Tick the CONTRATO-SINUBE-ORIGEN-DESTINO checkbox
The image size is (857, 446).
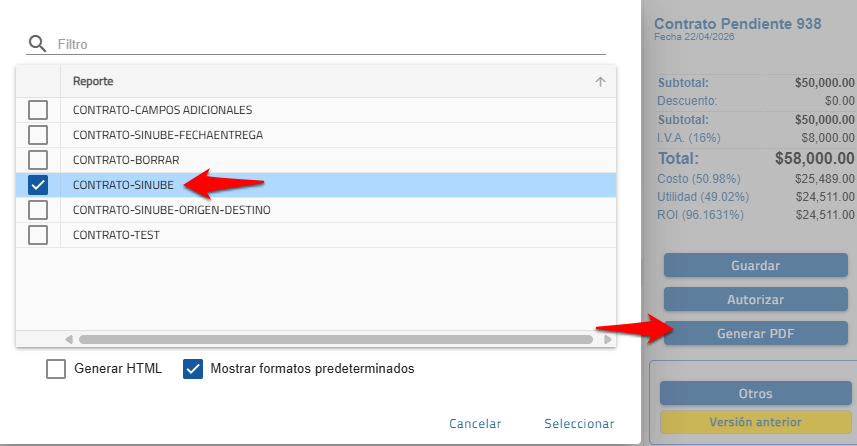pos(38,210)
